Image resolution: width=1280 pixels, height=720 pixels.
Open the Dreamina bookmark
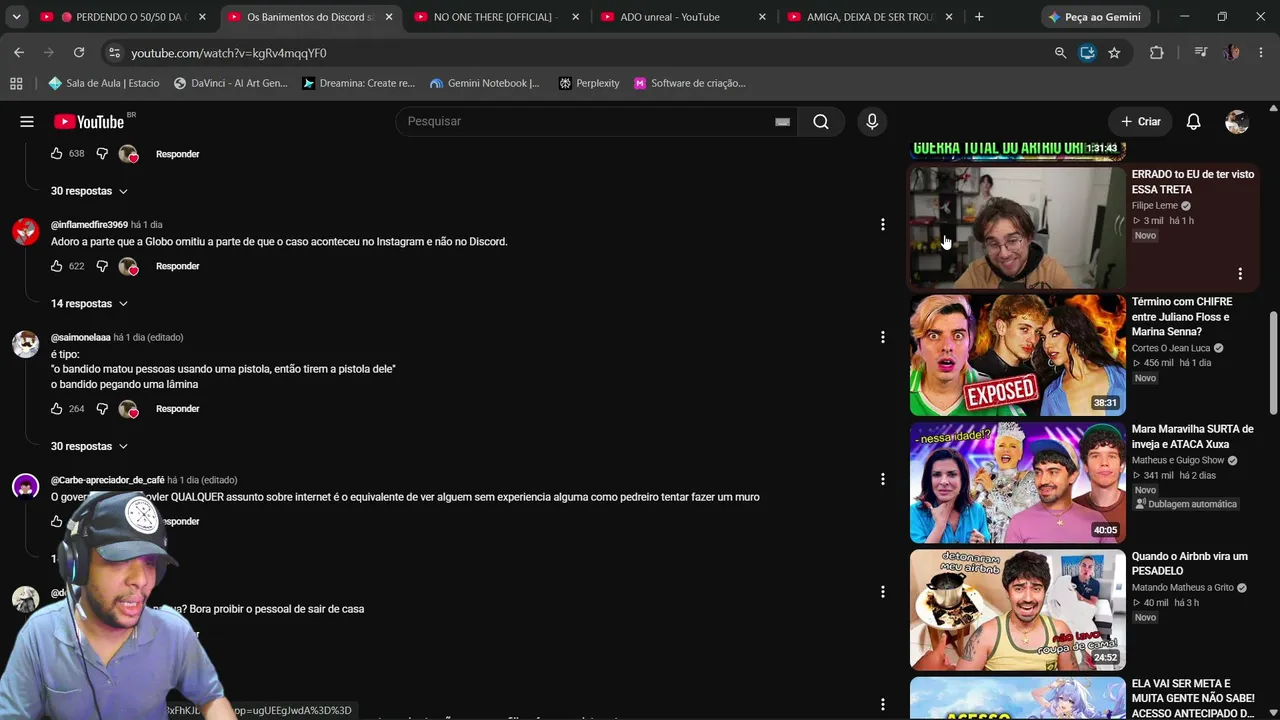[358, 84]
